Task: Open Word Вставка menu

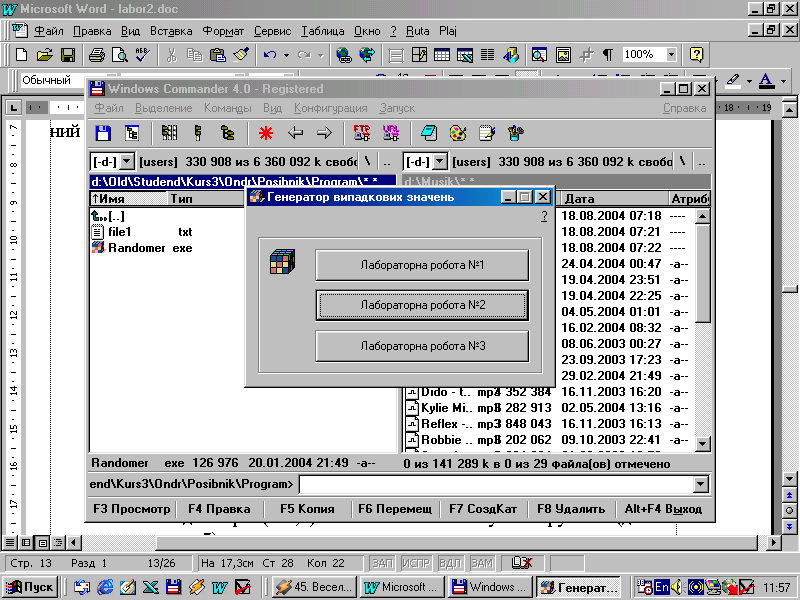Action: click(x=171, y=31)
